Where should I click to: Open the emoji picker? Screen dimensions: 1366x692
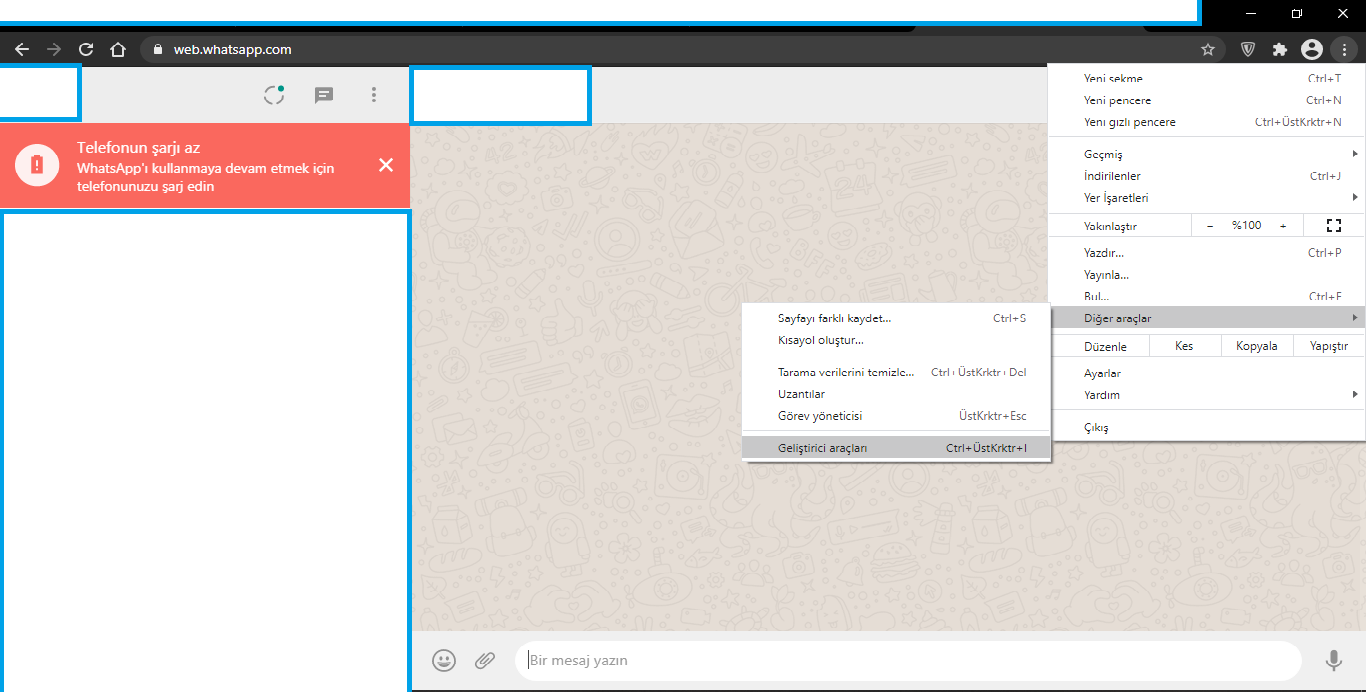tap(444, 660)
